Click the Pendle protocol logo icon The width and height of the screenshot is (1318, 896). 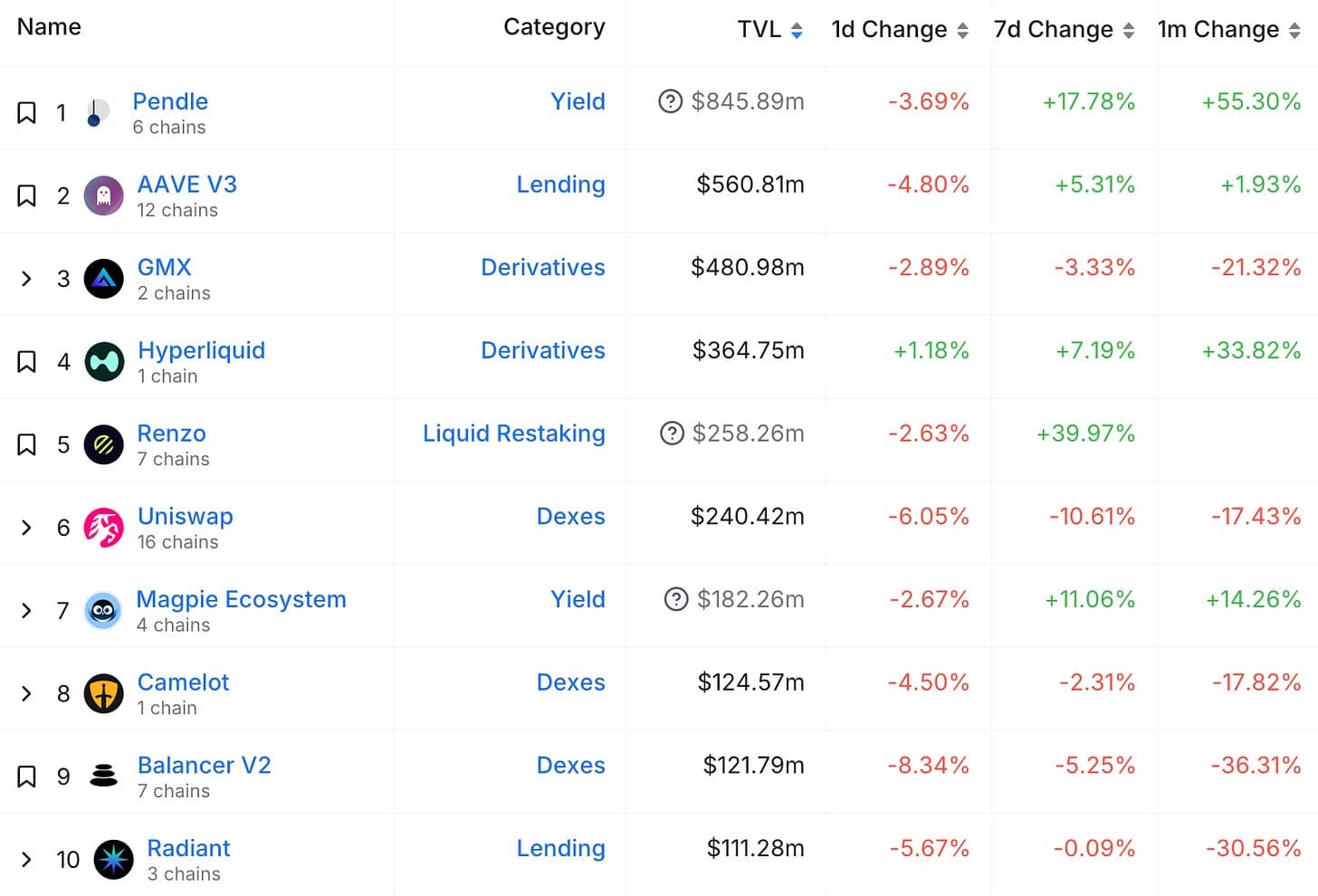pyautogui.click(x=98, y=112)
